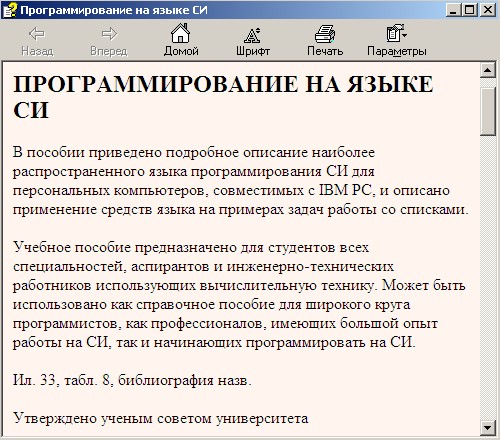The image size is (500, 440).
Task: Maximize the help window
Action: 469,10
